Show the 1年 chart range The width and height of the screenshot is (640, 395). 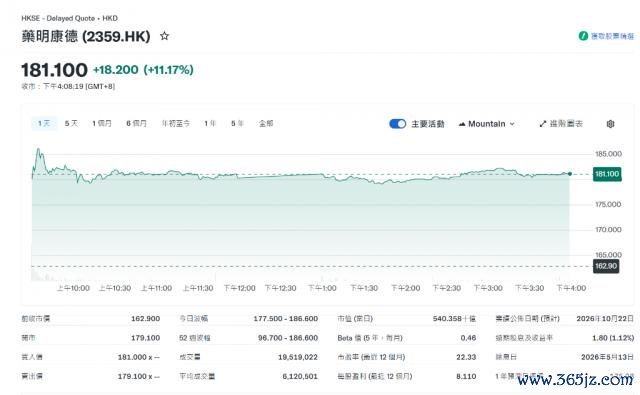click(210, 123)
